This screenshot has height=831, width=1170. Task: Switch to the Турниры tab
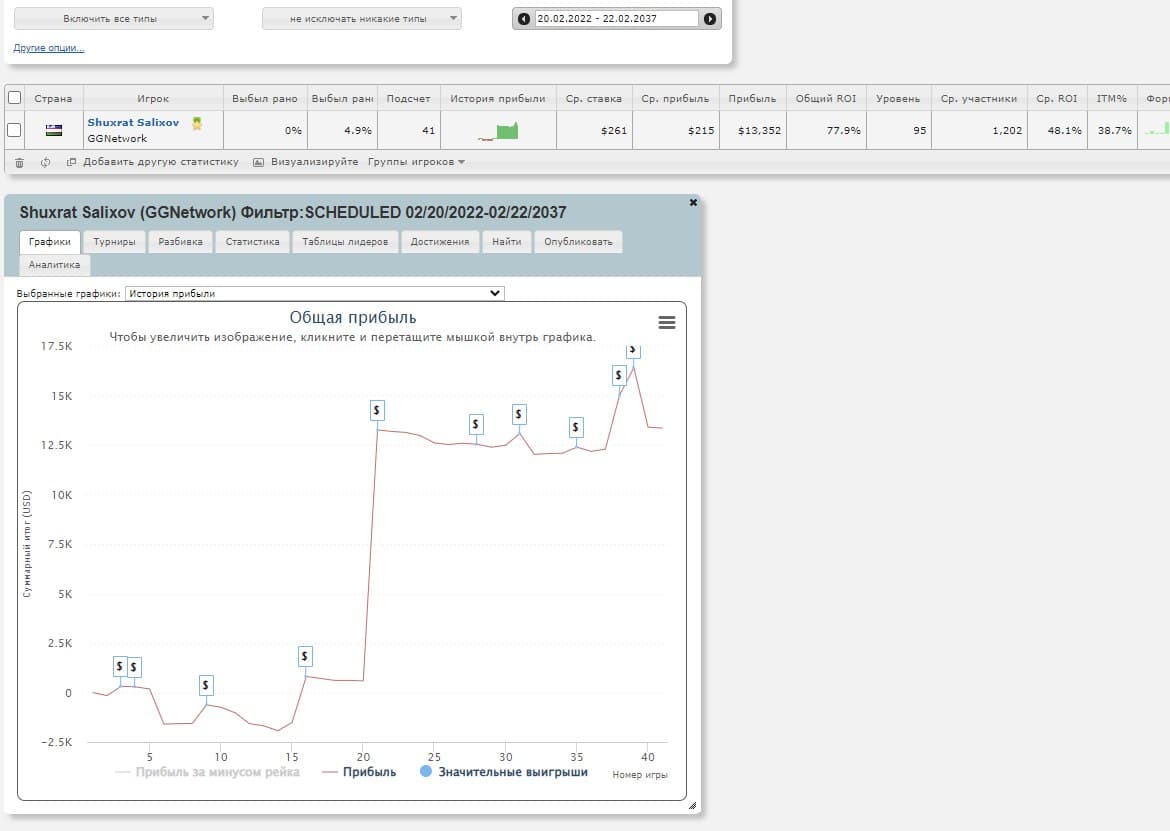pos(114,241)
